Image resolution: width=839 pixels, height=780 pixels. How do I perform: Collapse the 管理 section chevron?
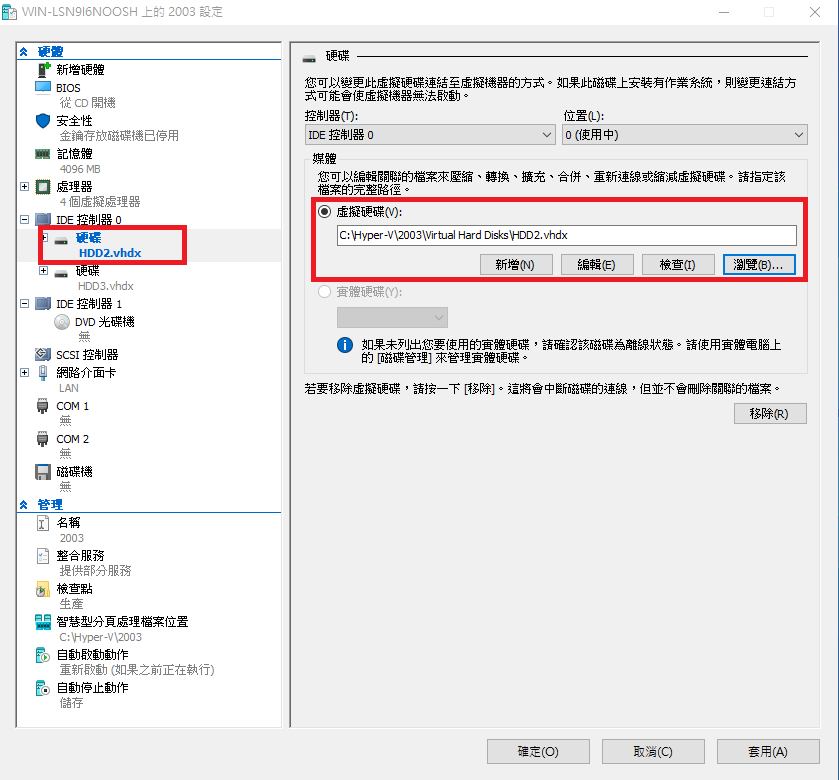point(24,504)
